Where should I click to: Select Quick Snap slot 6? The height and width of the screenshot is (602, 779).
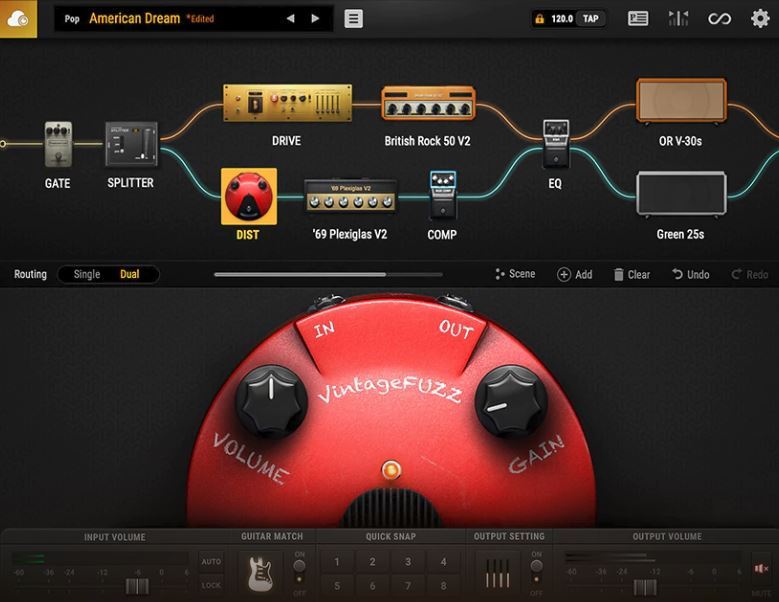(372, 586)
